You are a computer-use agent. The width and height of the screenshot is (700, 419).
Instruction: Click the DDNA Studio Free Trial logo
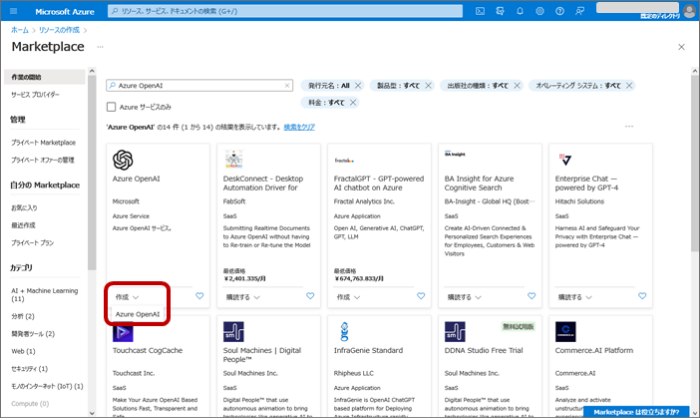click(455, 332)
